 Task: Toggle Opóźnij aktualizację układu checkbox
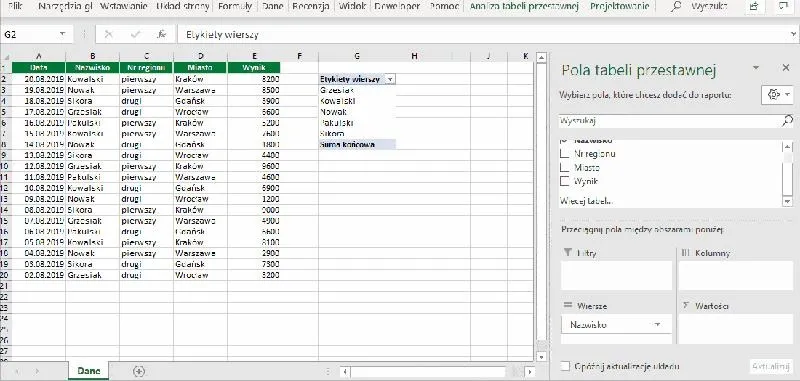[x=565, y=366]
